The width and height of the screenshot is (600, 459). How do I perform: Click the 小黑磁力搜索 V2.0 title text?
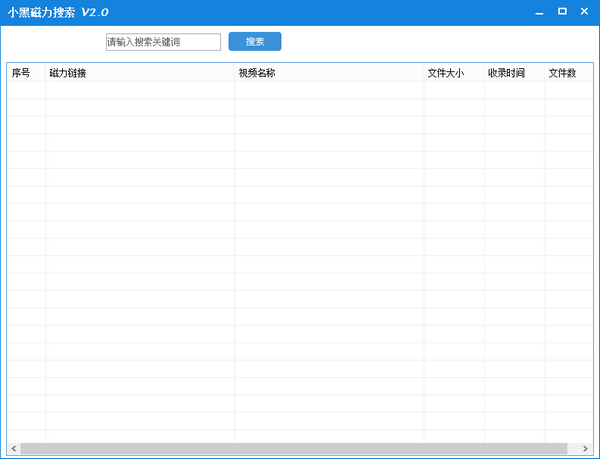(58, 12)
